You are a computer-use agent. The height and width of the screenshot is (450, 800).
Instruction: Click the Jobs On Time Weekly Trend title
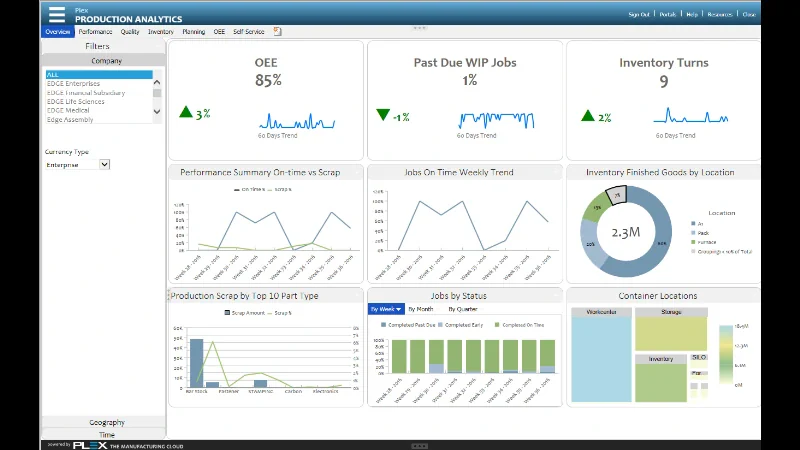click(459, 172)
